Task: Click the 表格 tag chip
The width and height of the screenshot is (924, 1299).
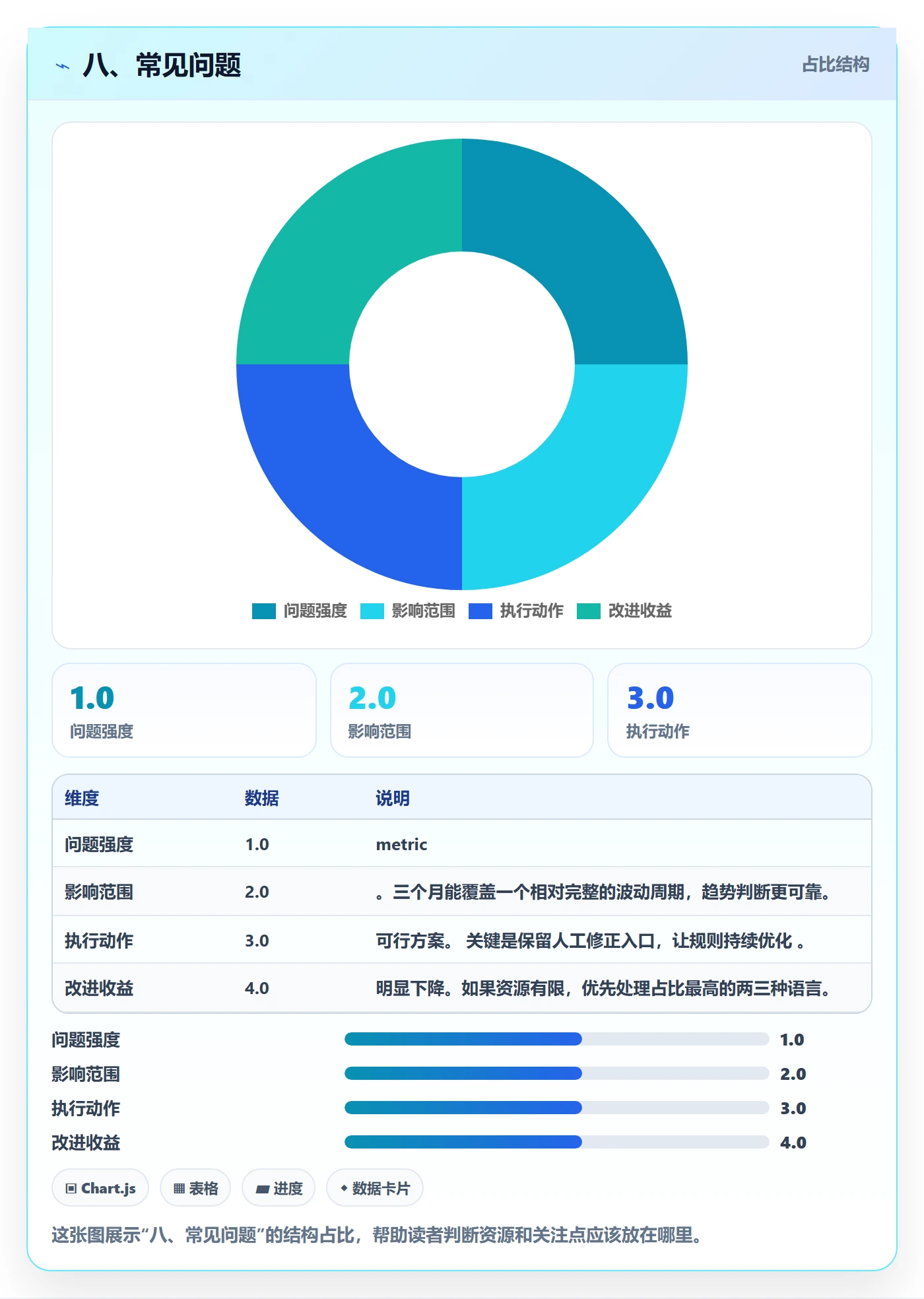Action: 195,1188
